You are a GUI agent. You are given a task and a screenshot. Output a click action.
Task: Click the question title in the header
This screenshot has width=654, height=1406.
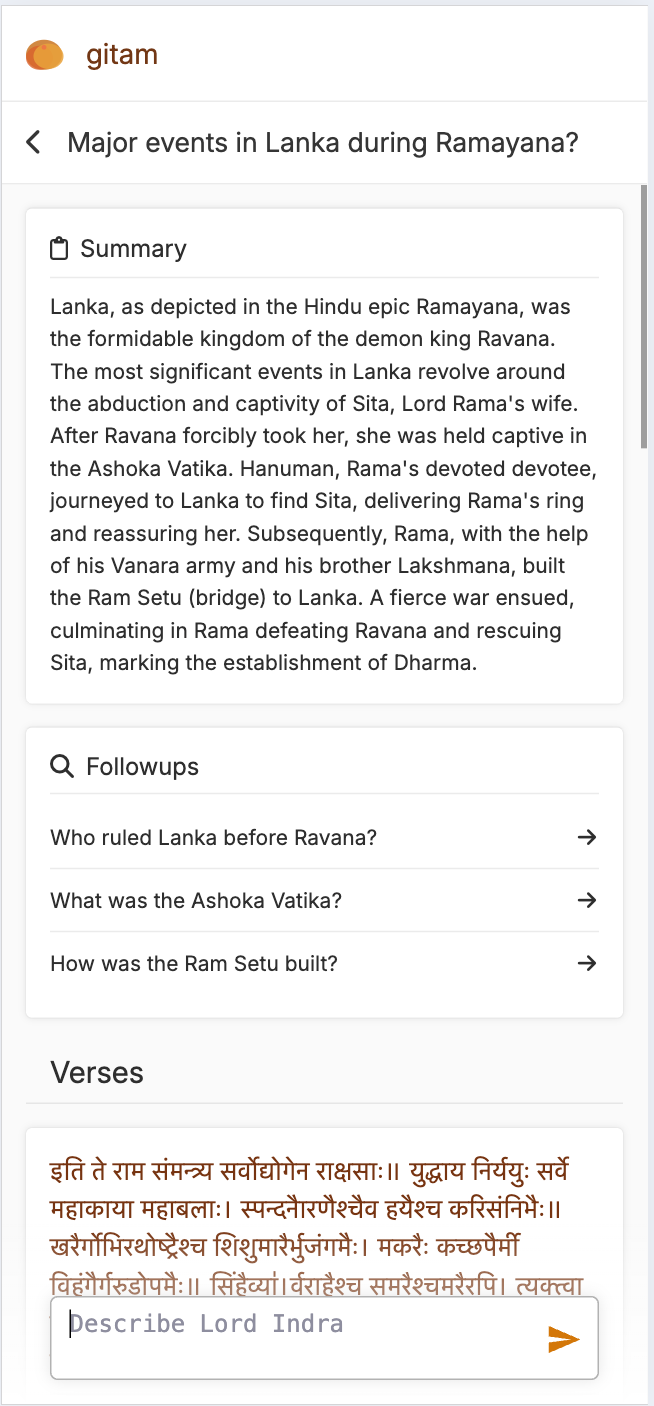point(323,142)
